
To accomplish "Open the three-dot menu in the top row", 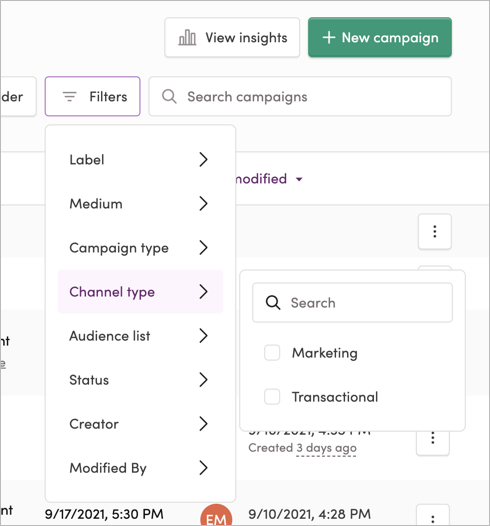I will coord(435,231).
